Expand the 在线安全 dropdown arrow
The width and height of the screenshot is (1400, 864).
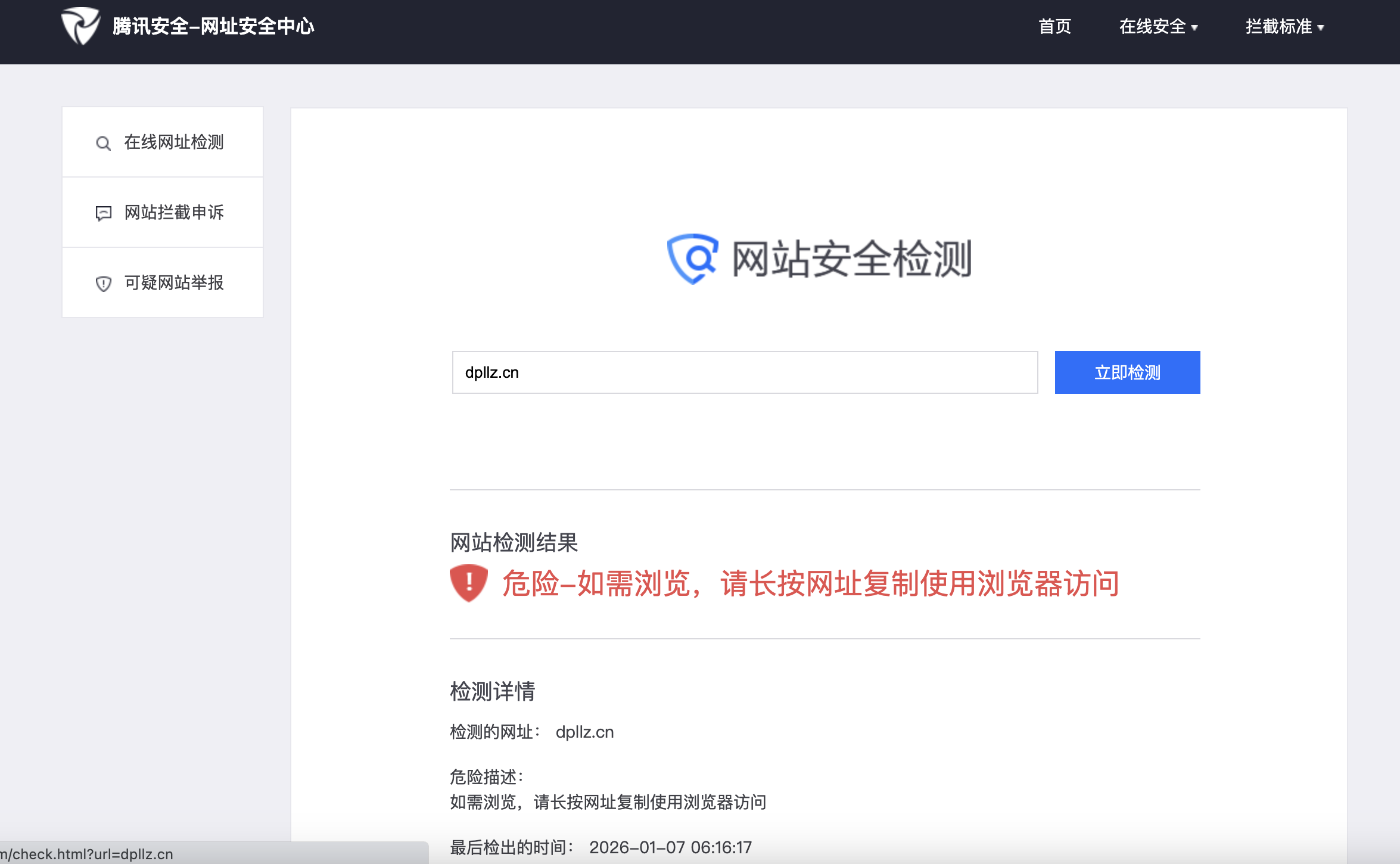pos(1194,27)
